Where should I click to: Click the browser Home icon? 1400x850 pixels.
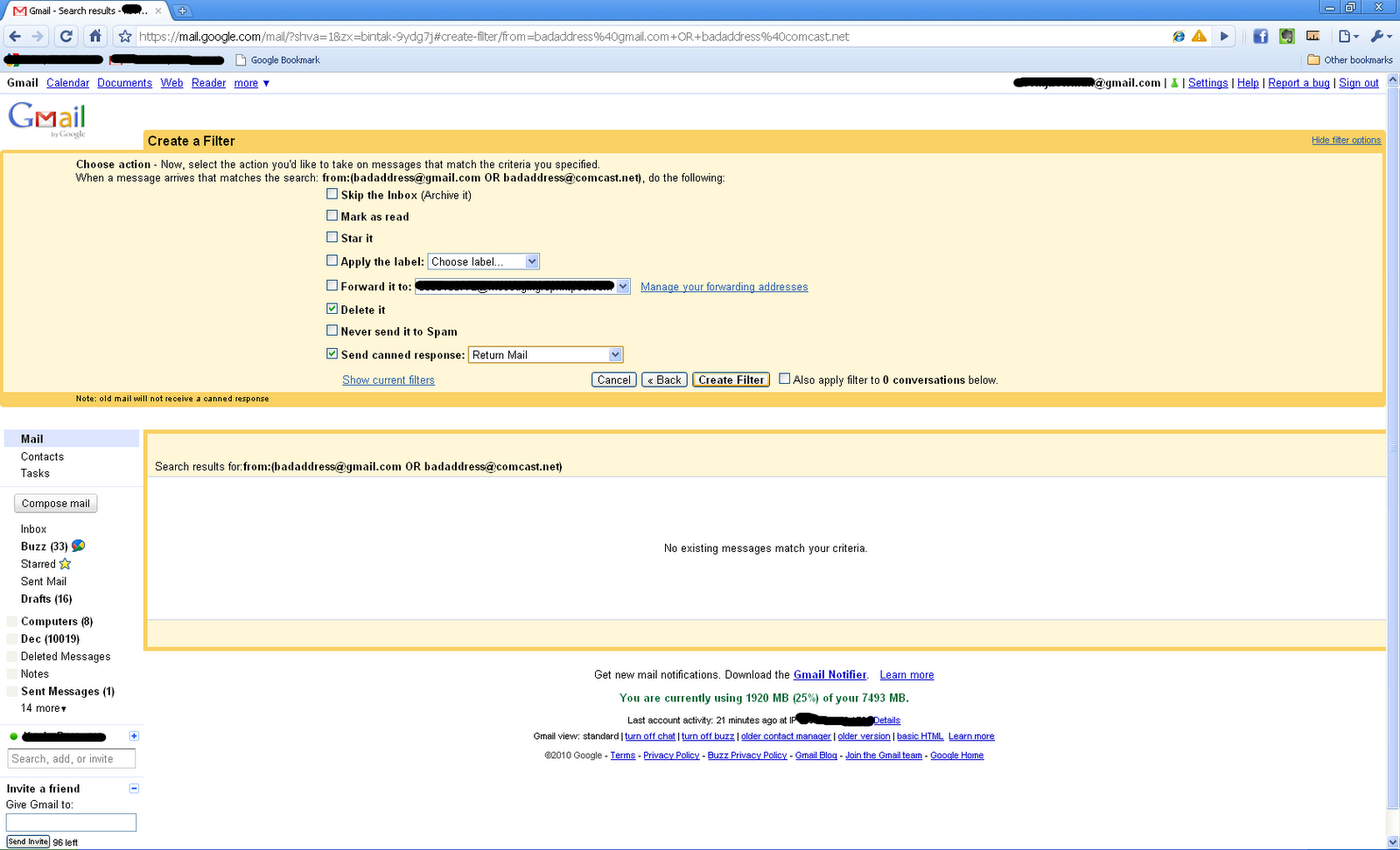[95, 37]
